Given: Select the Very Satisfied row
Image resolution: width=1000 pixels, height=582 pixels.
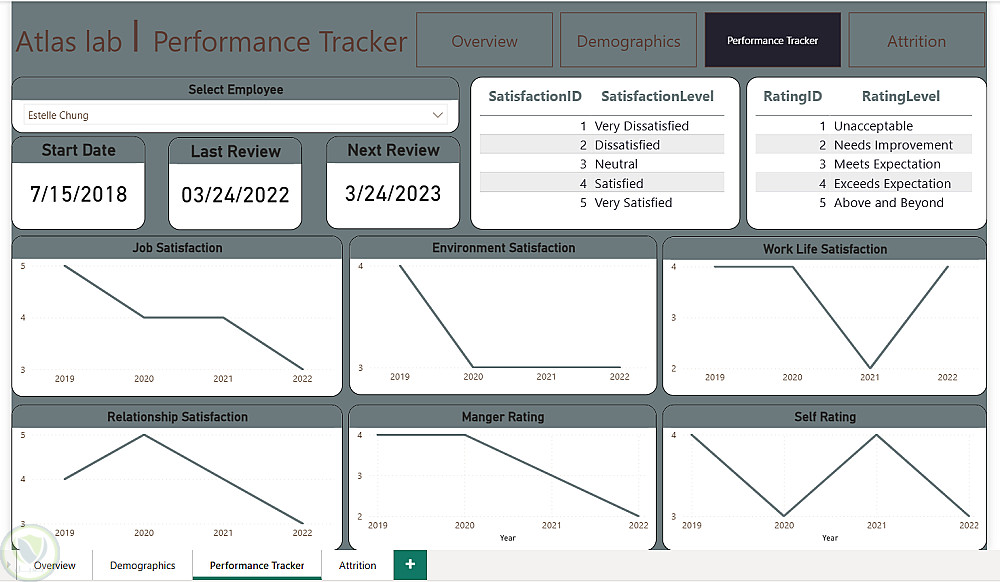Looking at the screenshot, I should (602, 202).
